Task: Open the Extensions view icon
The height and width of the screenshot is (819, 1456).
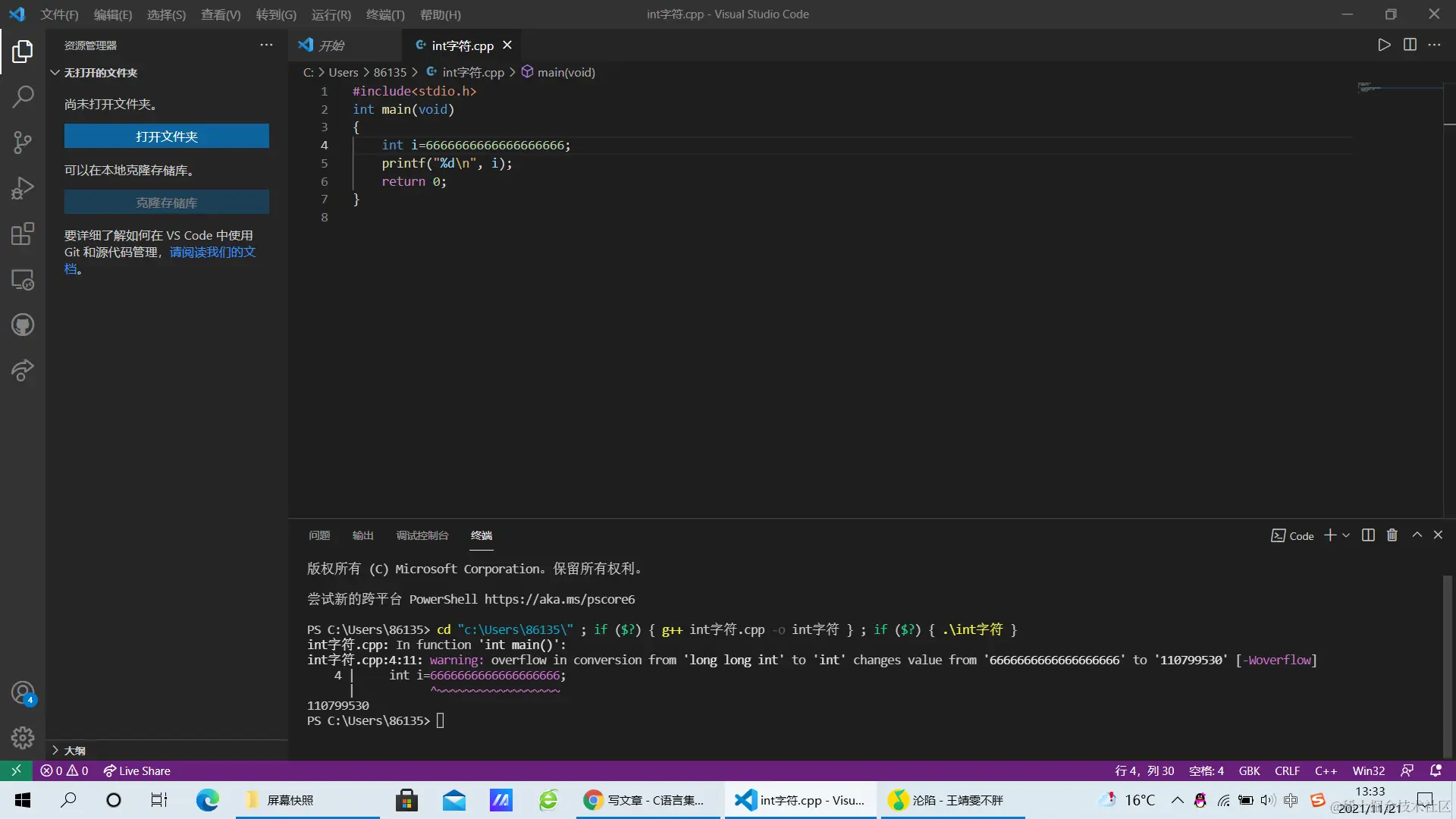Action: point(23,234)
